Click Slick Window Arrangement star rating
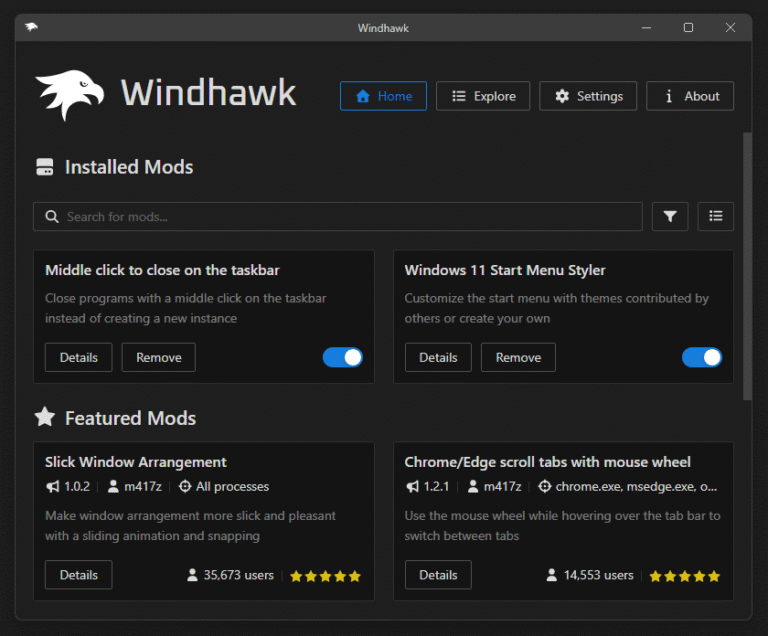 [x=325, y=576]
